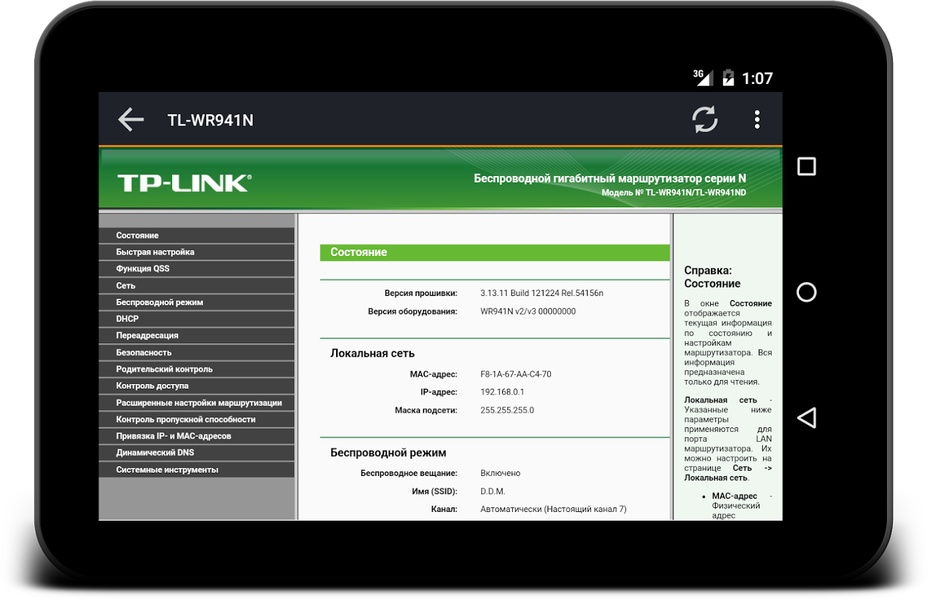
Task: Tap the Android recent apps square button
Action: [806, 166]
